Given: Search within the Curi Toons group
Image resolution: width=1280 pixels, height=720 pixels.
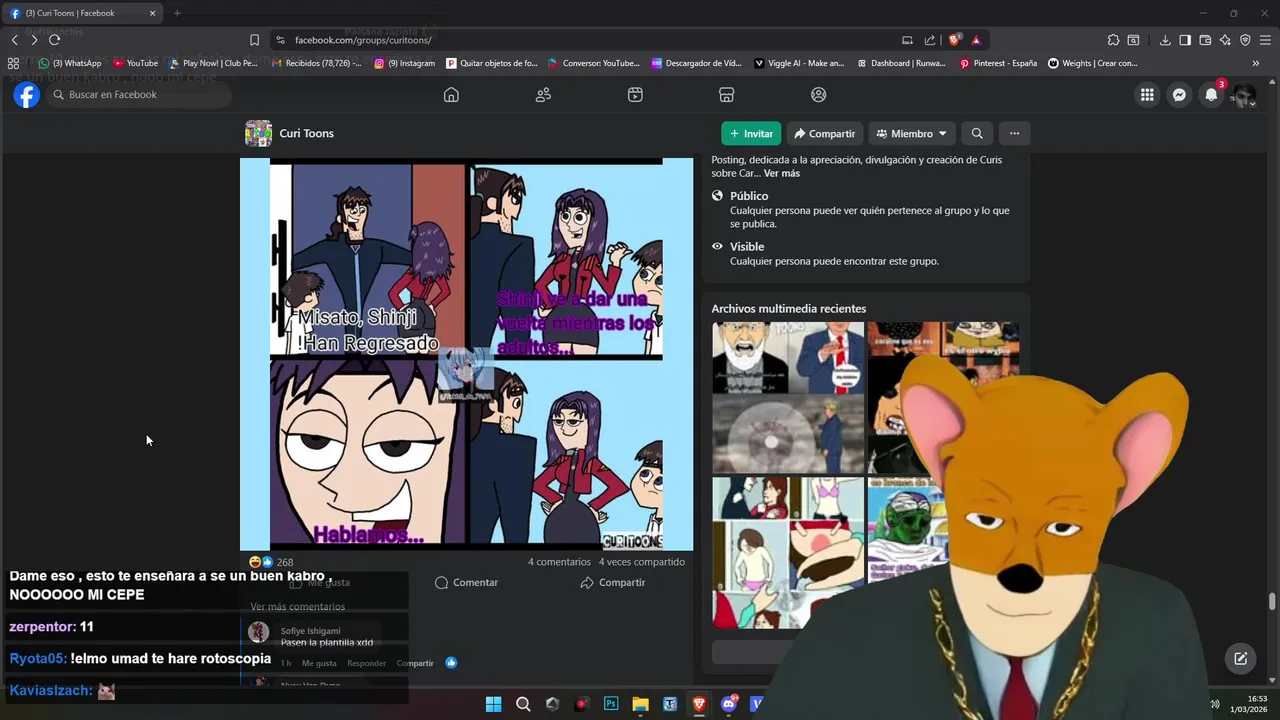Looking at the screenshot, I should pyautogui.click(x=977, y=133).
